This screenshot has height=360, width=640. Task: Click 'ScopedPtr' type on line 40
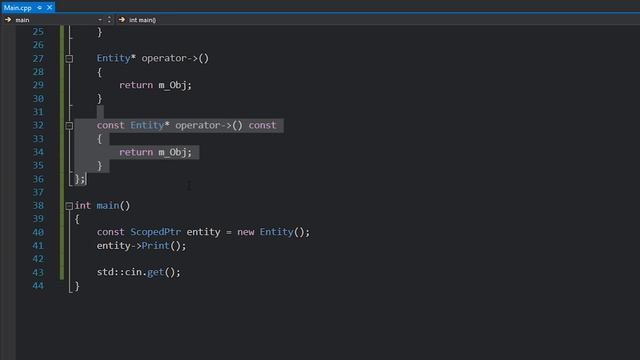(156, 232)
